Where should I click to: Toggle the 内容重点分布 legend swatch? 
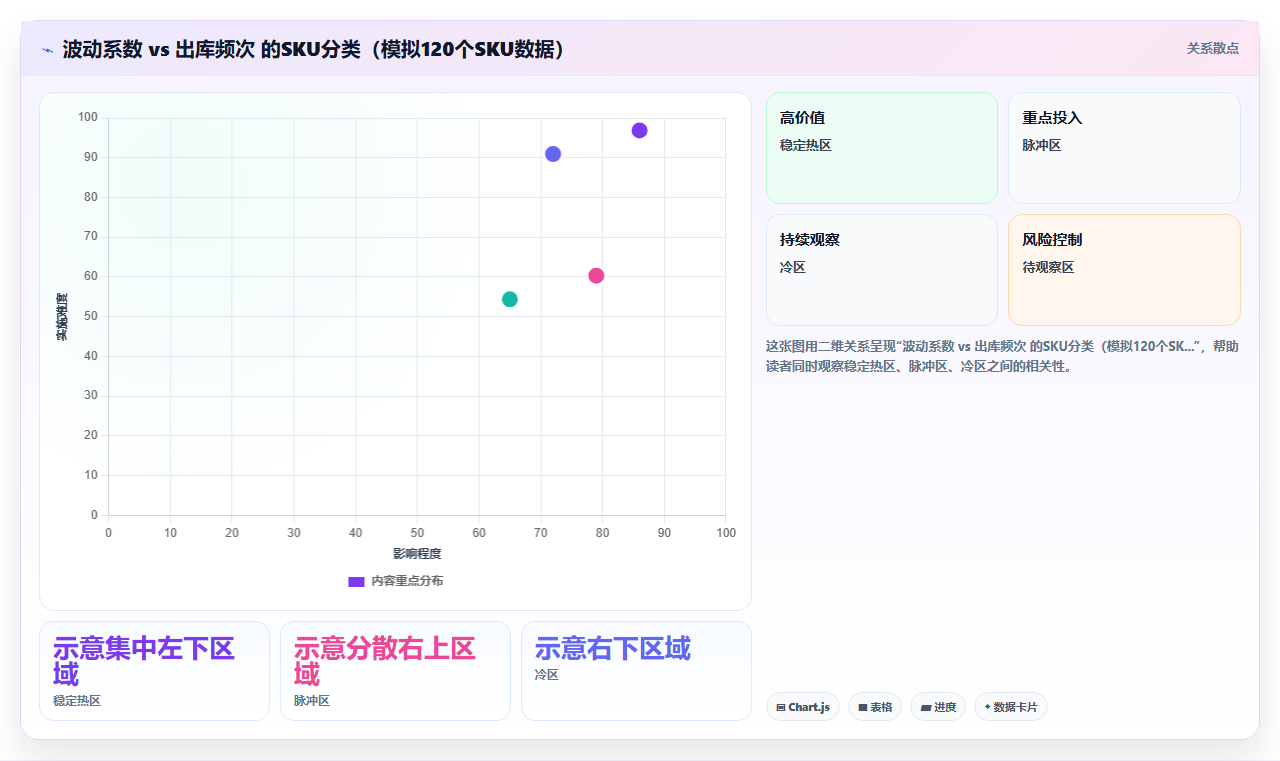(x=356, y=581)
